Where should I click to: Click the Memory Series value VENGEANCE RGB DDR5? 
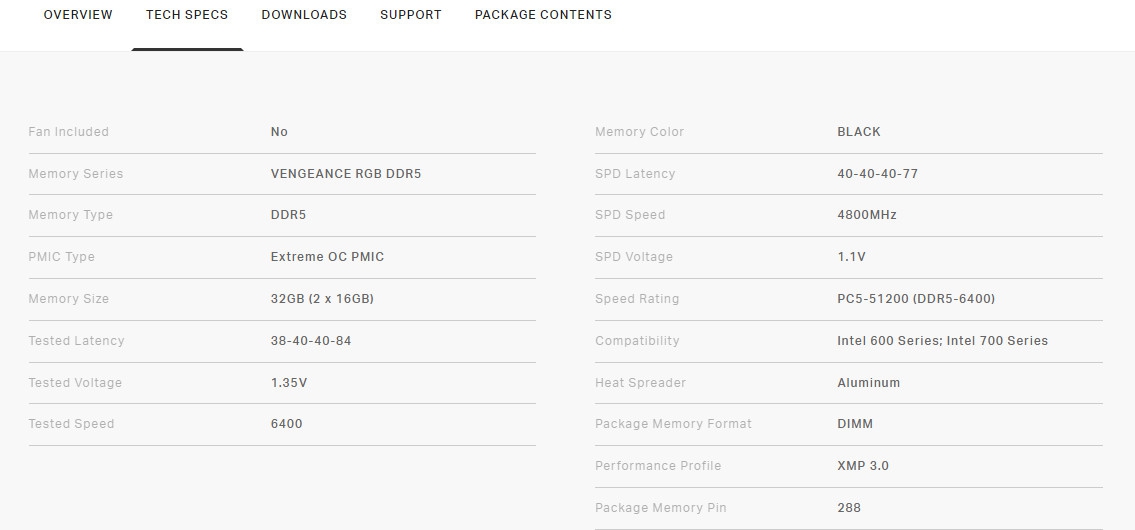point(346,174)
